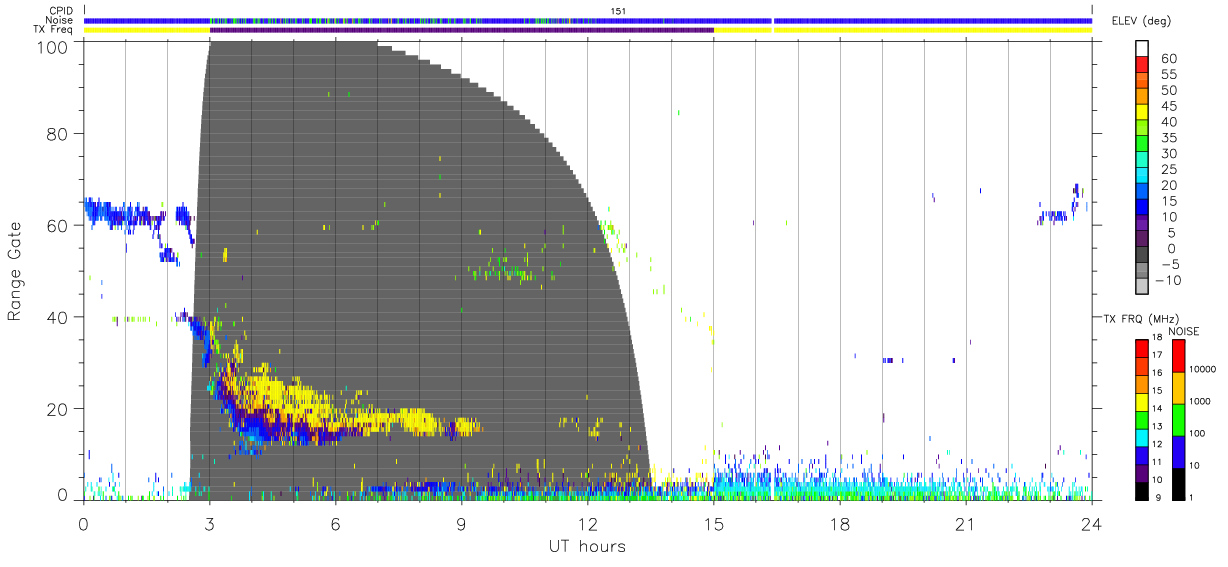Click the black bottom swatch of TX FRQ bar
Screen dimensions: 1228x567
1142,490
